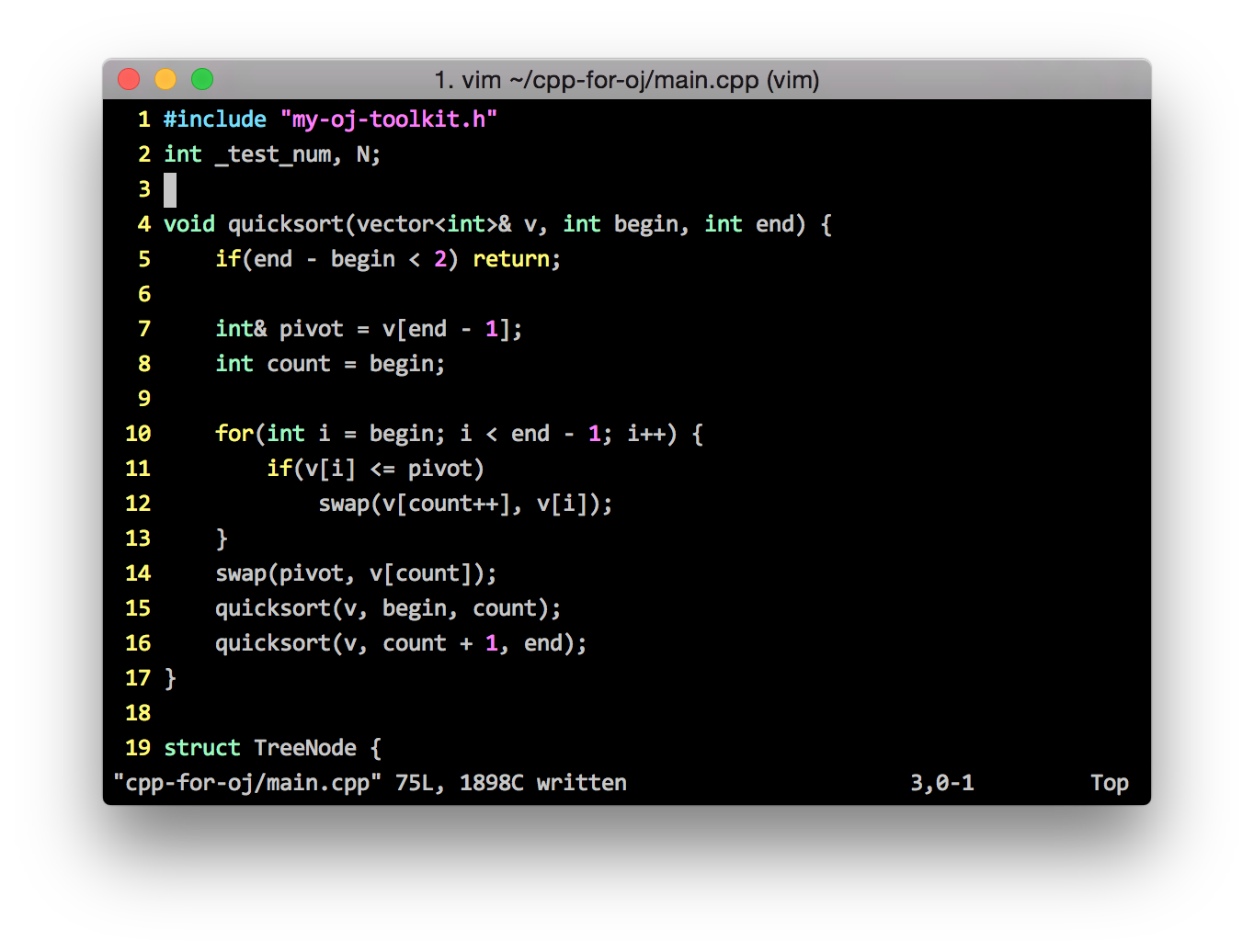Click the swap(pivot, v[count]) call on line 14
This screenshot has height=952, width=1254.
click(x=354, y=572)
